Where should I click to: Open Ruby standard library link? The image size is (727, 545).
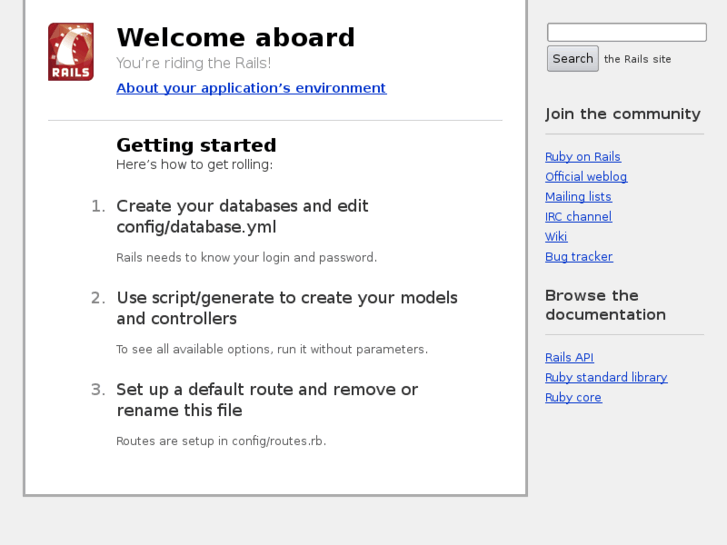click(606, 378)
